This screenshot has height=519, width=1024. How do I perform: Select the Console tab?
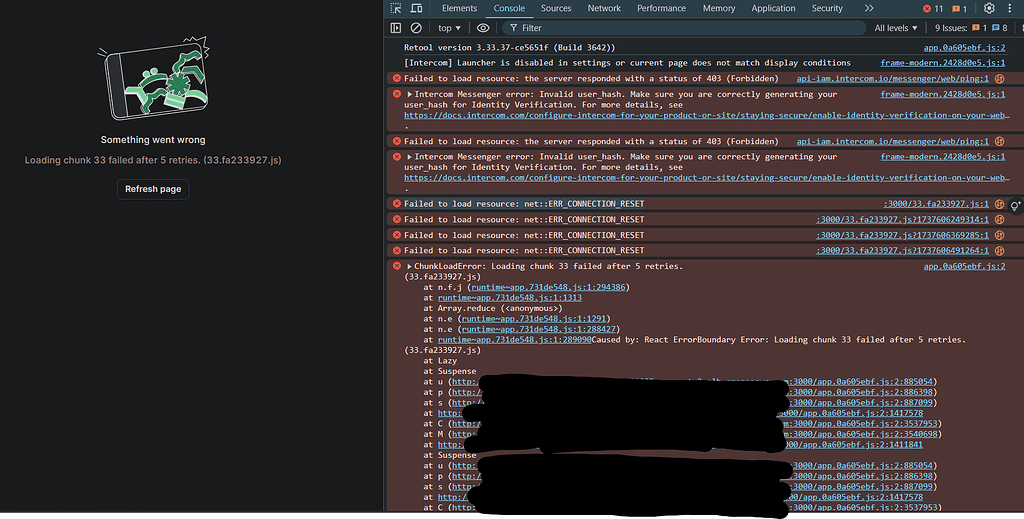point(509,8)
